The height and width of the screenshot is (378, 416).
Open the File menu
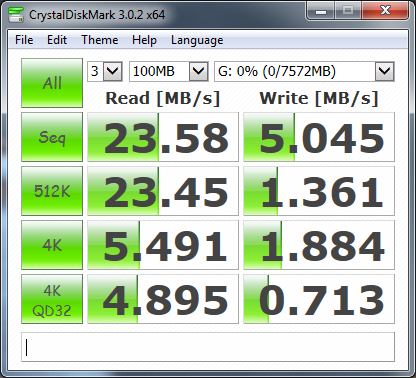click(24, 40)
